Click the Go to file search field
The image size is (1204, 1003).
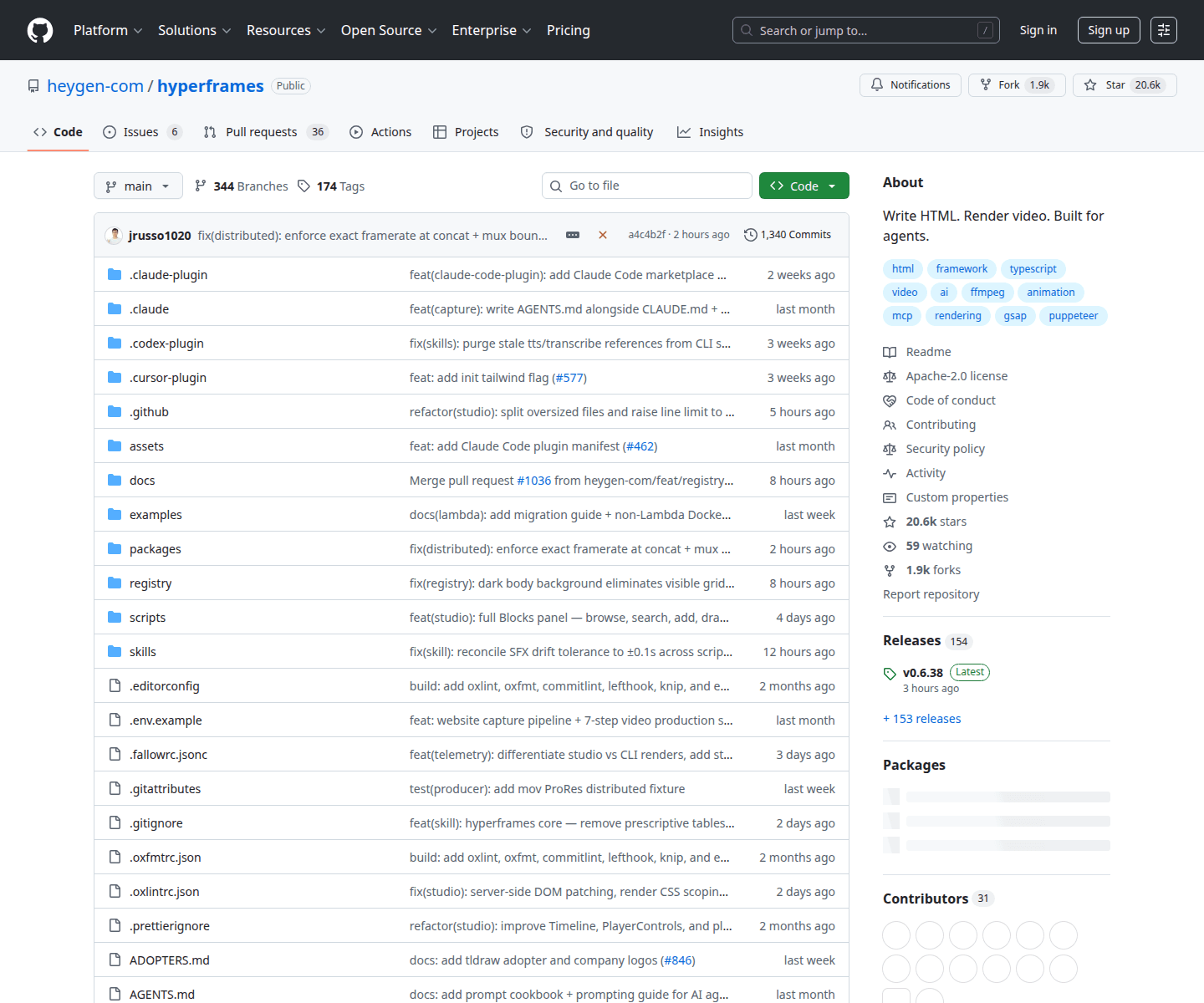[x=647, y=186]
